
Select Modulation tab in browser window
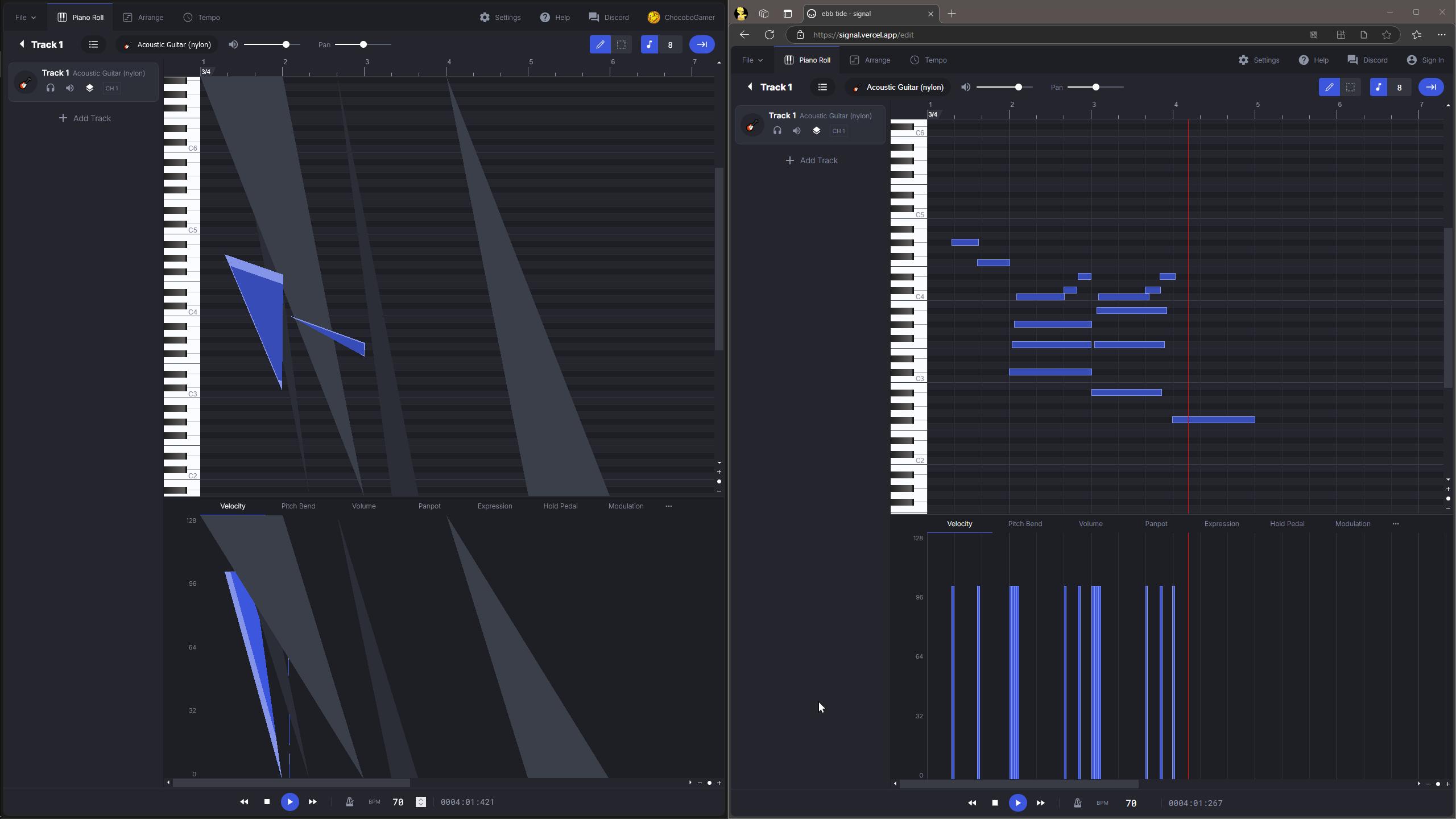click(1352, 524)
